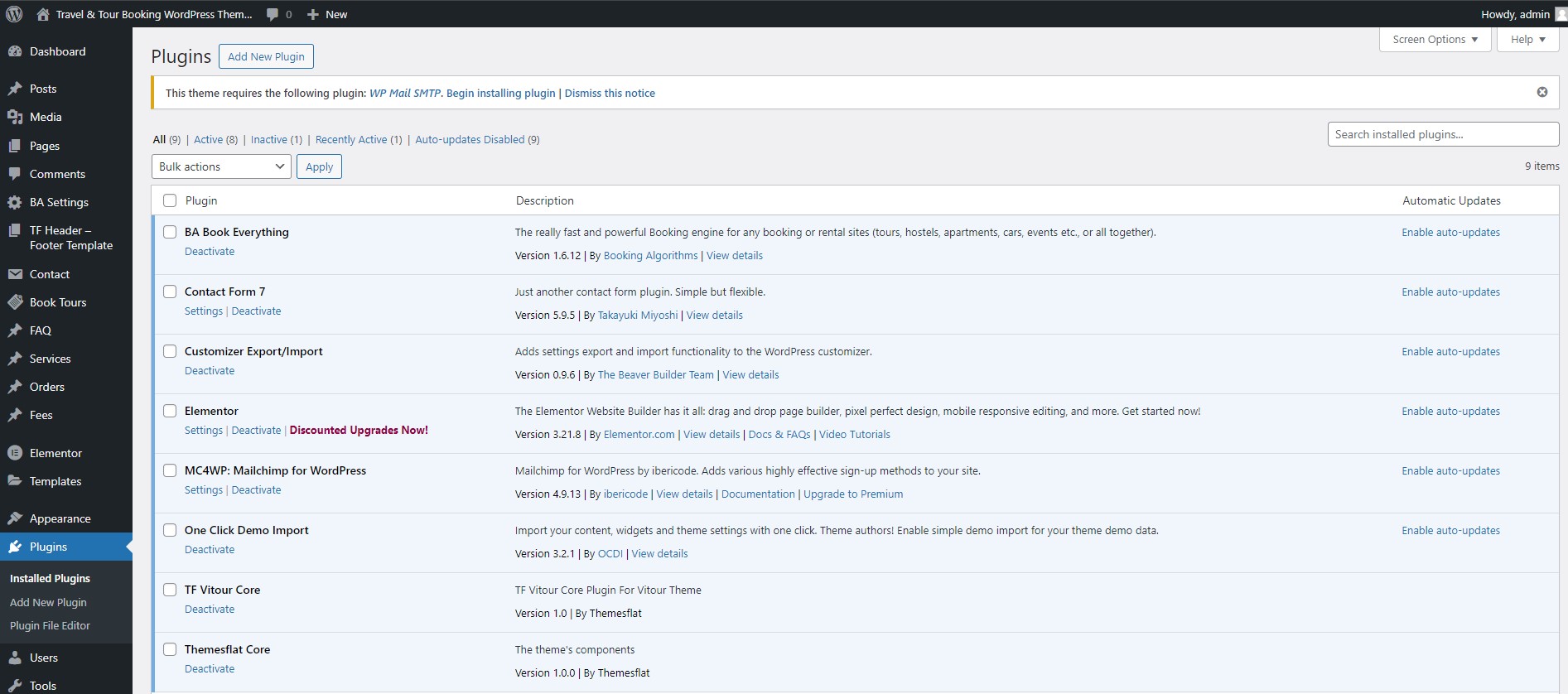Open the comments bubble icon in admin bar
This screenshot has height=694, width=1568.
click(x=273, y=14)
